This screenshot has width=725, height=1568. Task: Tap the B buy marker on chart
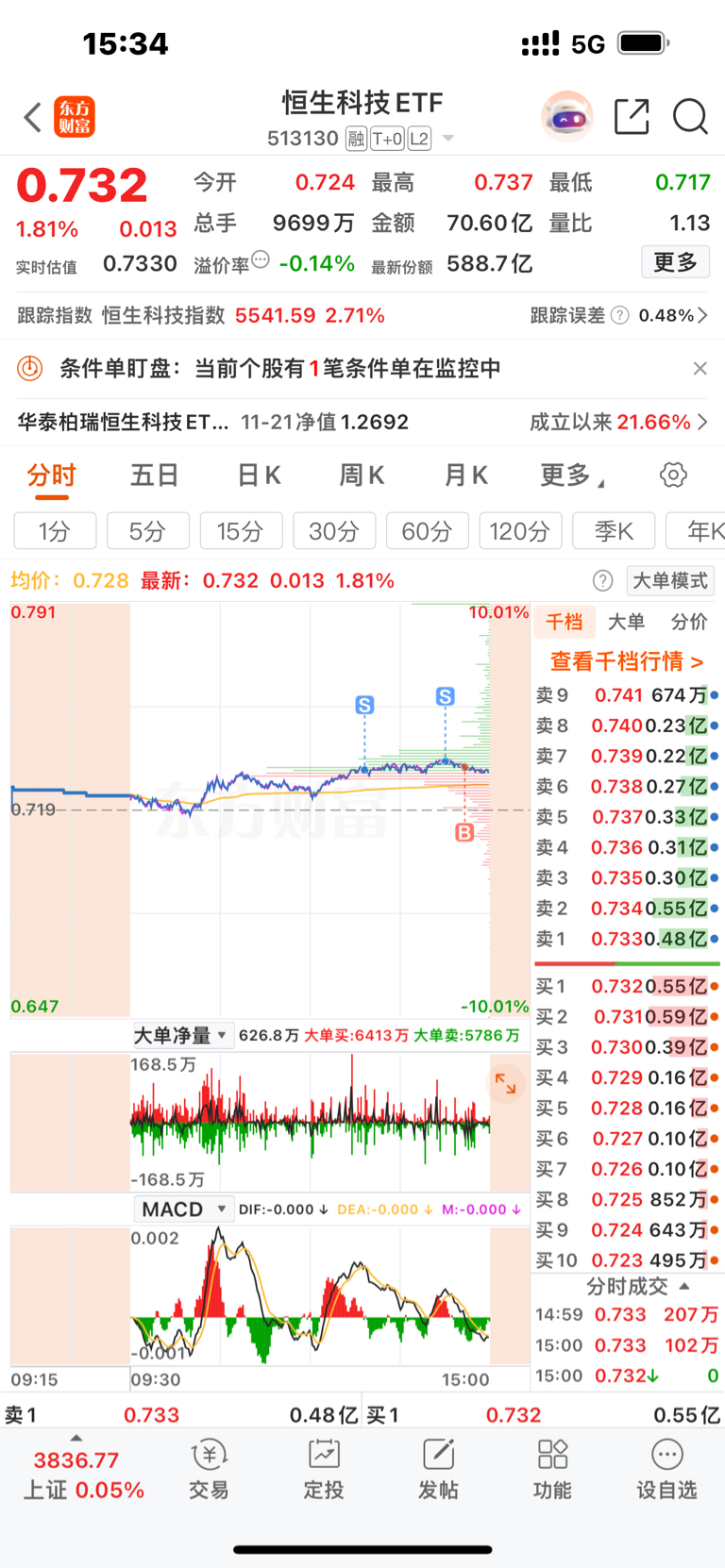pos(464,832)
